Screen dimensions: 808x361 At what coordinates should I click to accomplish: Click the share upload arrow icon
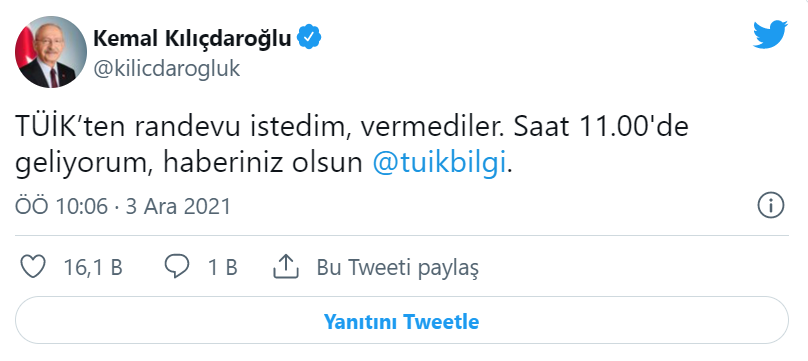(x=286, y=267)
